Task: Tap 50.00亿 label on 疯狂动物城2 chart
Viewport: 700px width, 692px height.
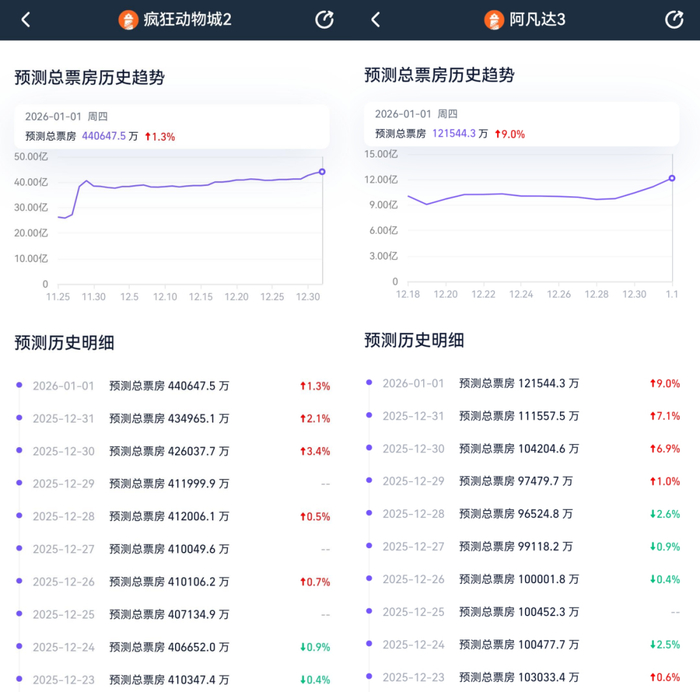Action: coord(31,157)
